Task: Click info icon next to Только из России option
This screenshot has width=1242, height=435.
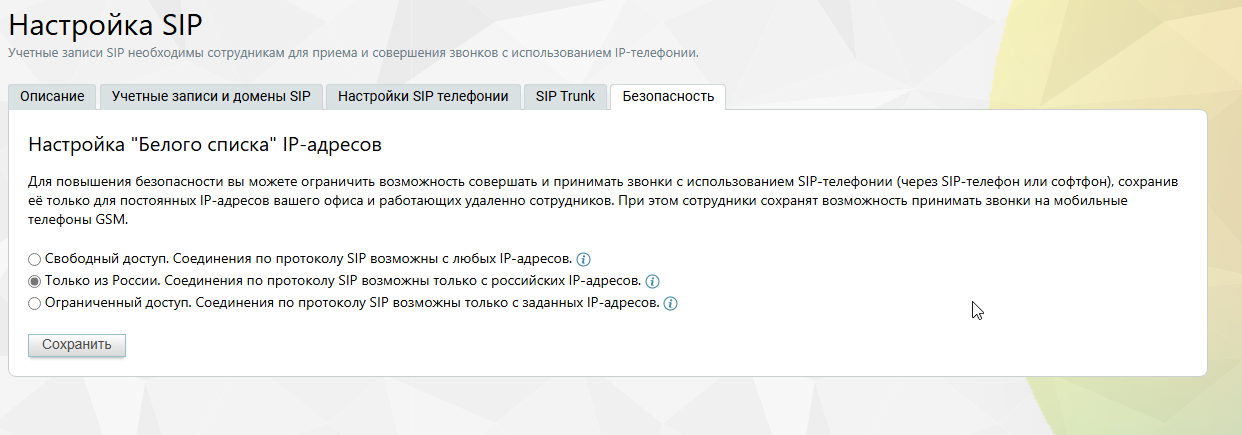Action: 653,281
